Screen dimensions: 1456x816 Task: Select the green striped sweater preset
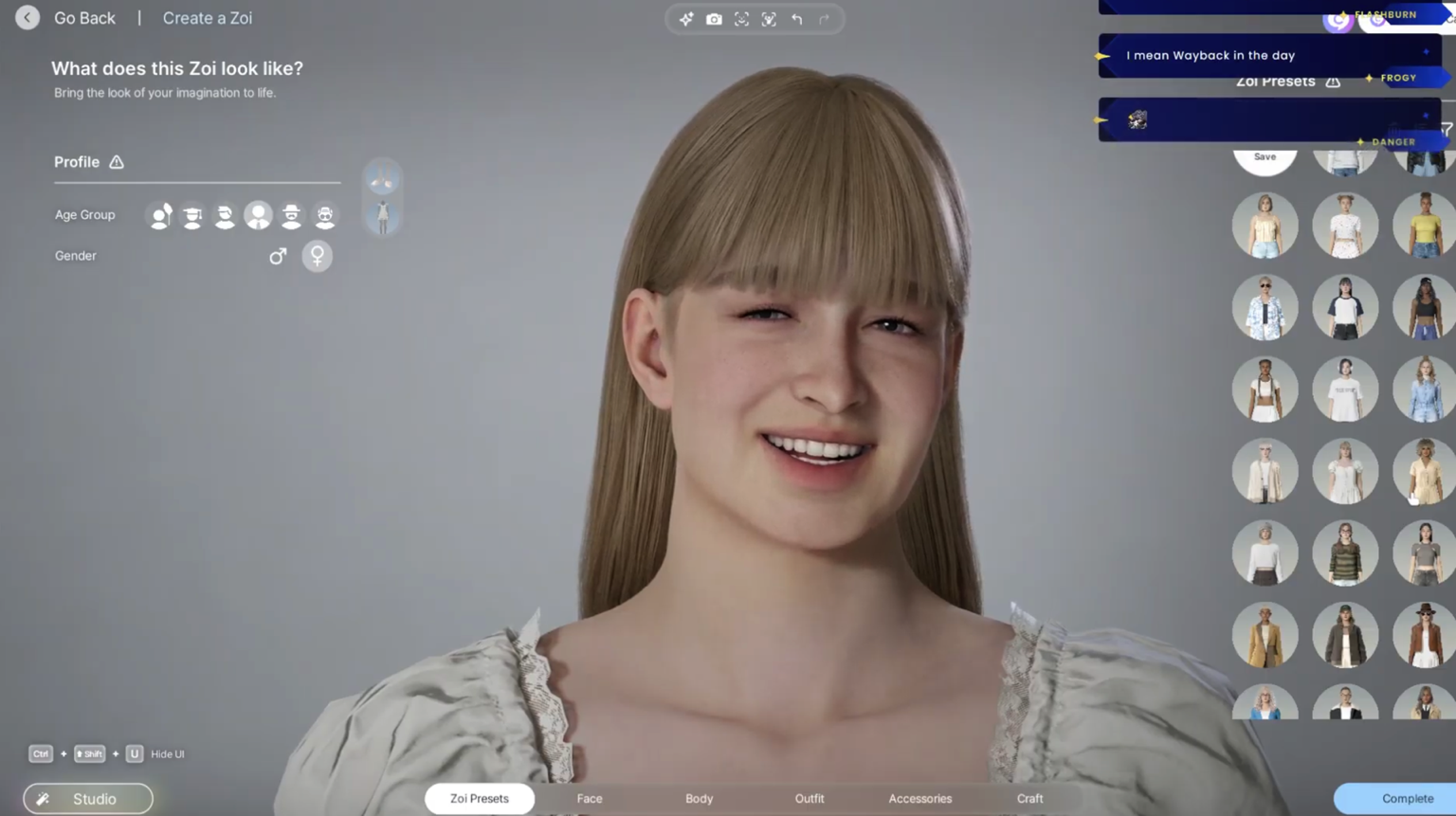pyautogui.click(x=1344, y=553)
